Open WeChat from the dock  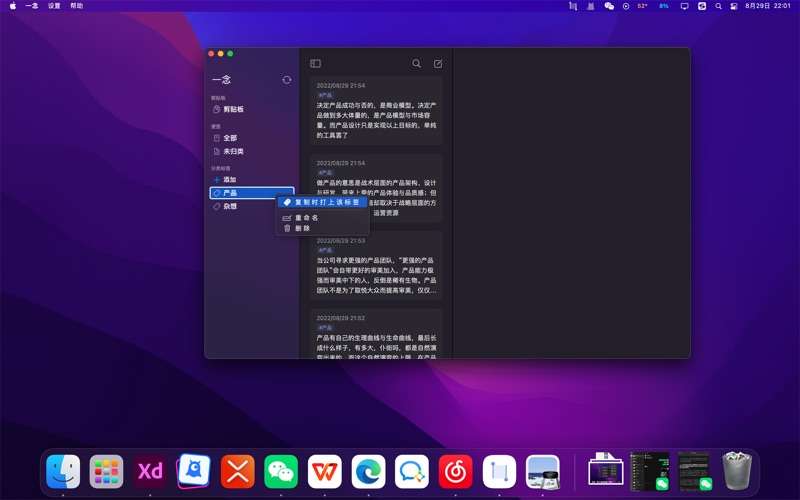coord(281,471)
